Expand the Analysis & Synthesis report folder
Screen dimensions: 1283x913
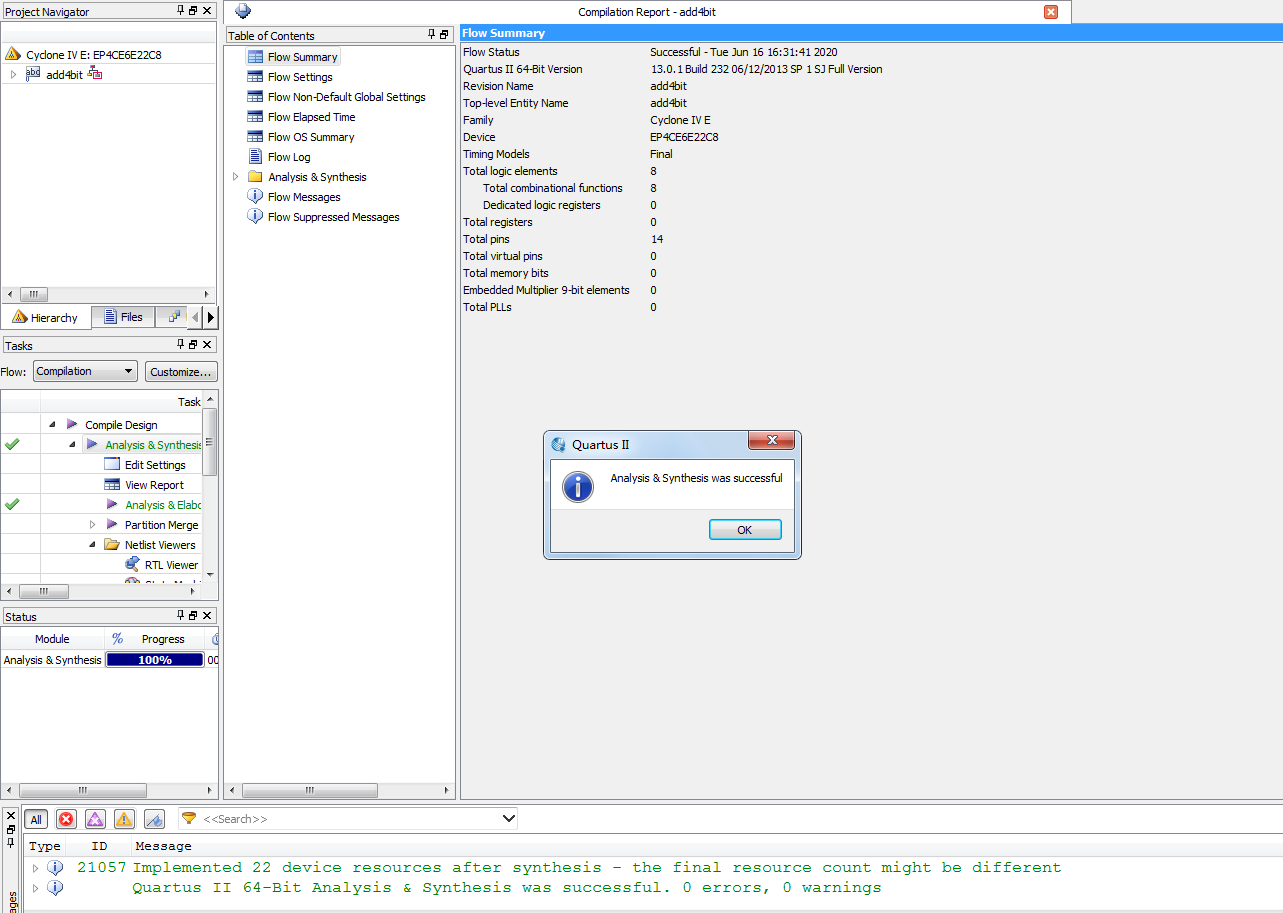click(x=236, y=177)
